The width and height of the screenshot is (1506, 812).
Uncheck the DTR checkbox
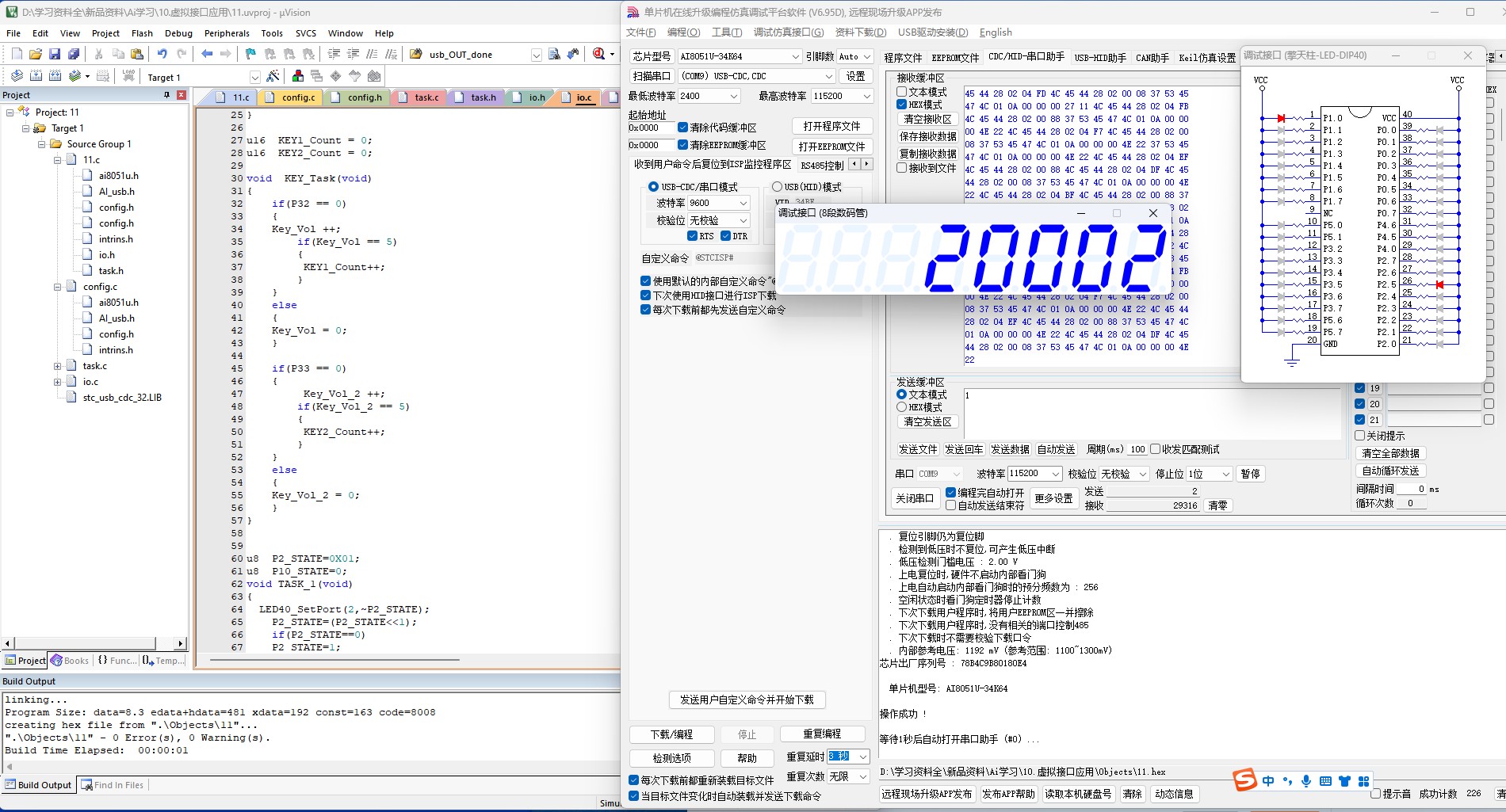coord(725,236)
